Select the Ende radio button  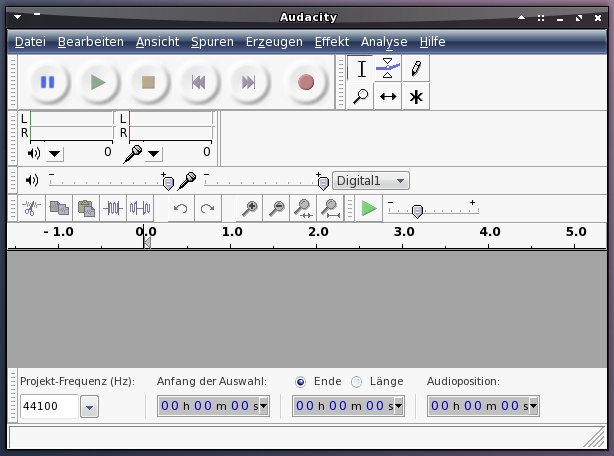click(300, 382)
